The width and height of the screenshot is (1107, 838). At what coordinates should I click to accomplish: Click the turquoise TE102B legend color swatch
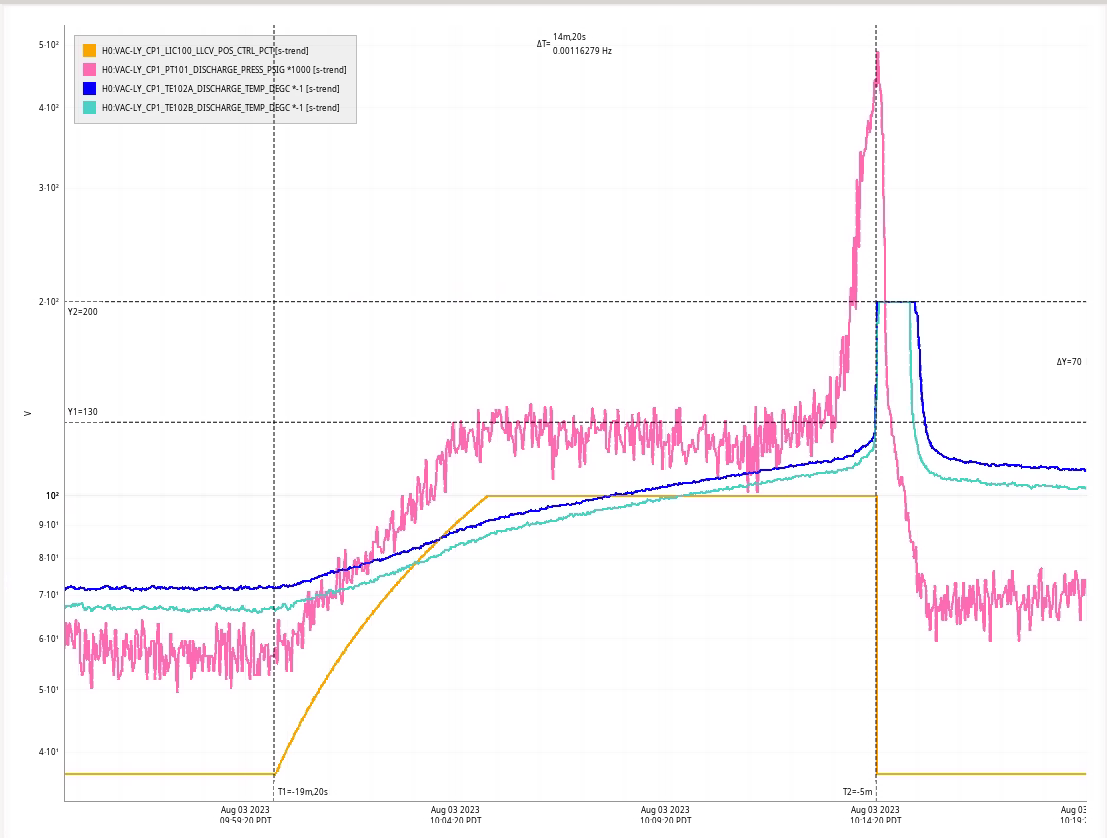pos(90,108)
